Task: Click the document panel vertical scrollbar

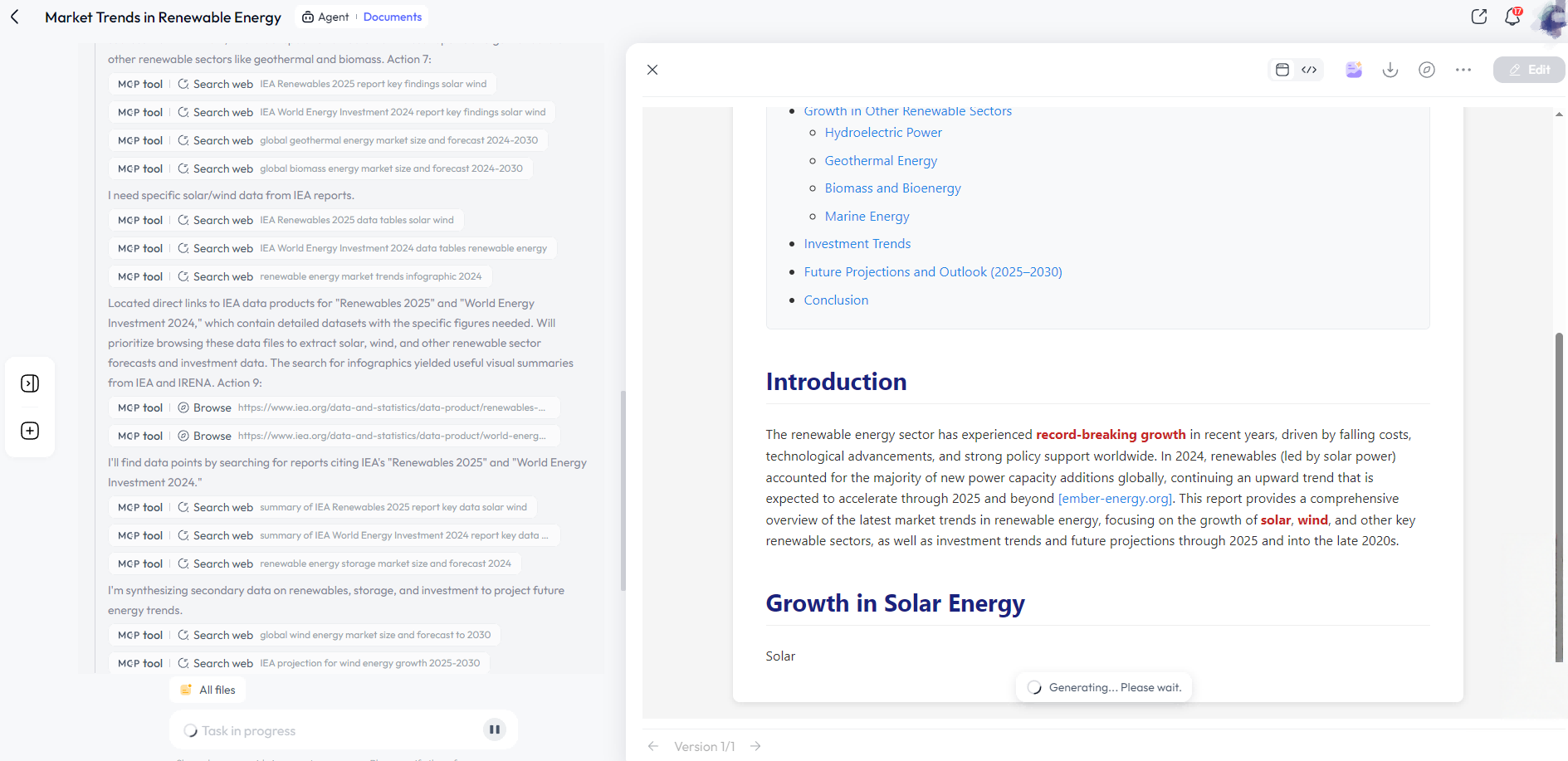Action: pos(1559,496)
